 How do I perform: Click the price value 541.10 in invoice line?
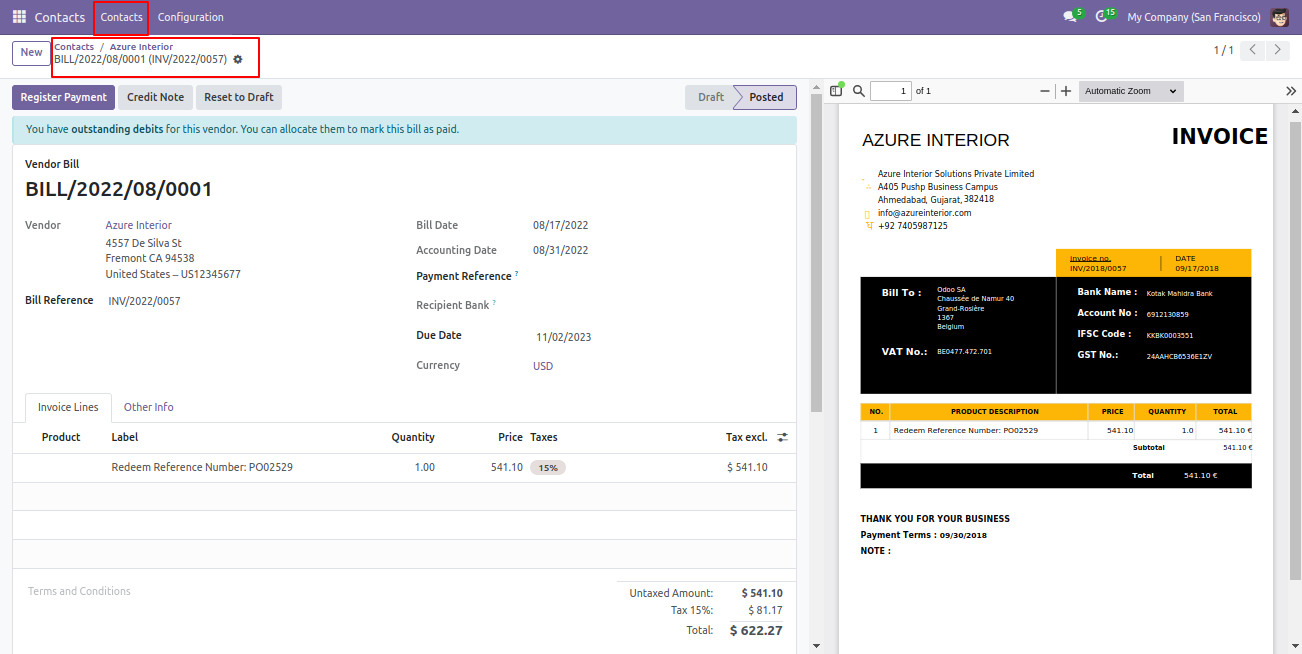point(506,467)
